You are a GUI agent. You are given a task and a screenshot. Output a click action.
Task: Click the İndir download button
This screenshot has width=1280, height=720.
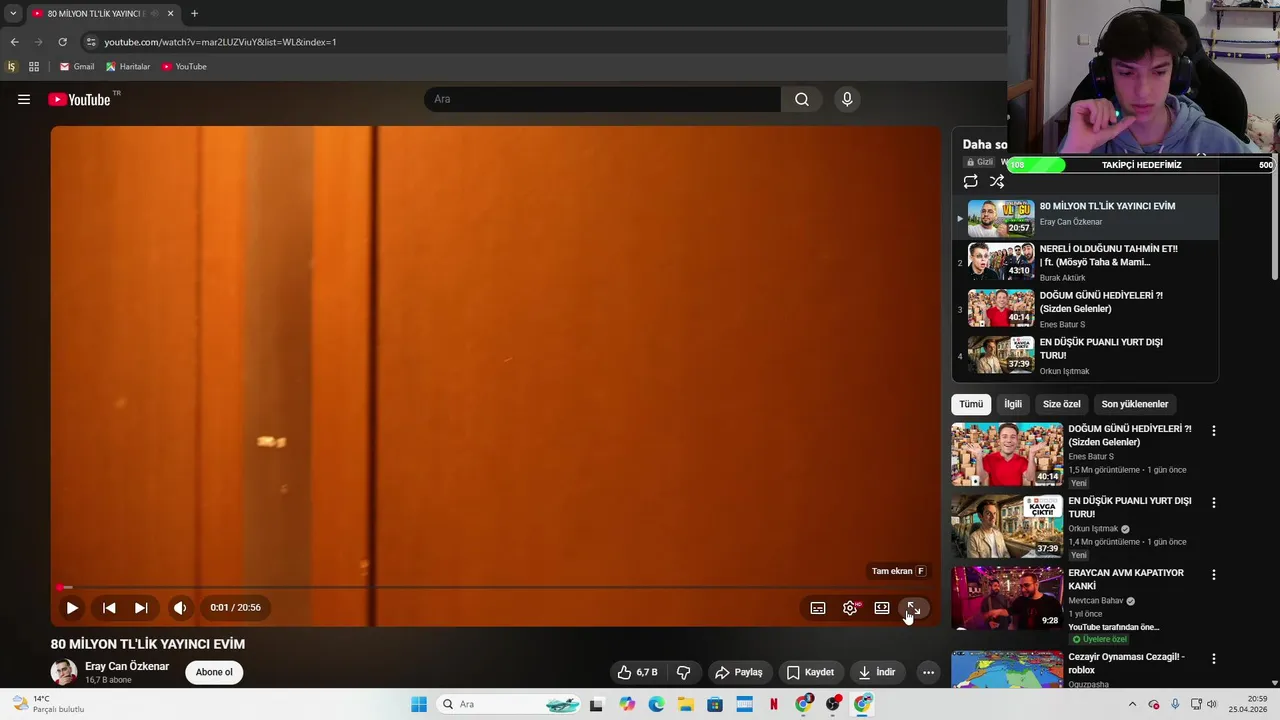[877, 672]
